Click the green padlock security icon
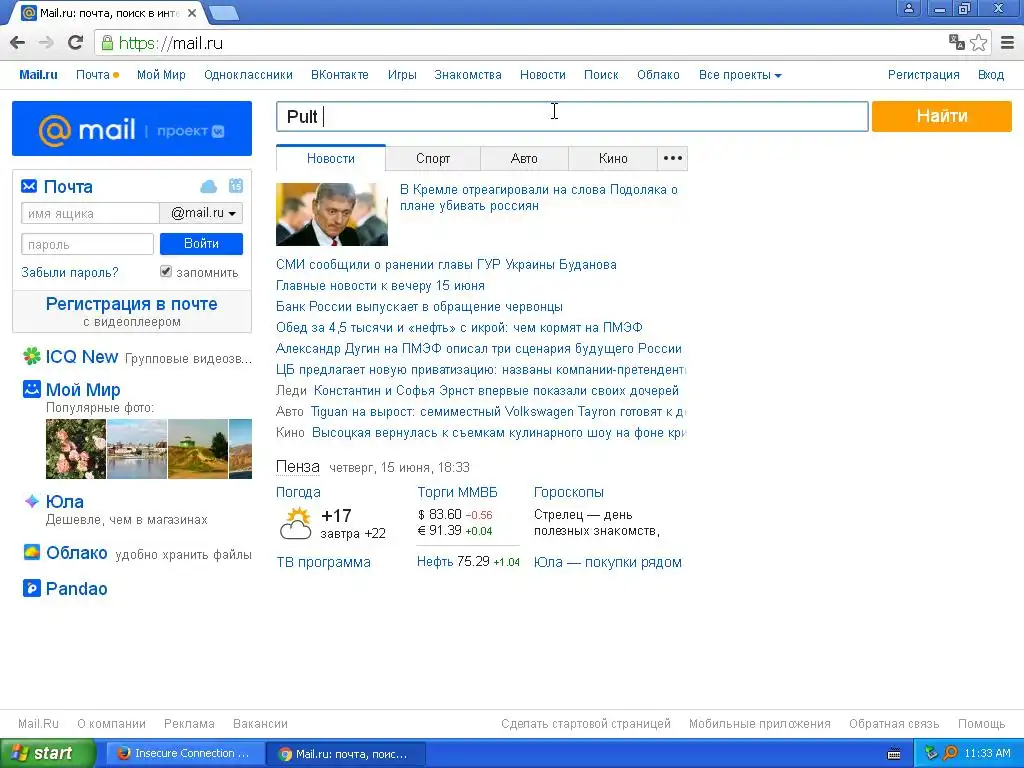This screenshot has width=1024, height=768. 107,43
